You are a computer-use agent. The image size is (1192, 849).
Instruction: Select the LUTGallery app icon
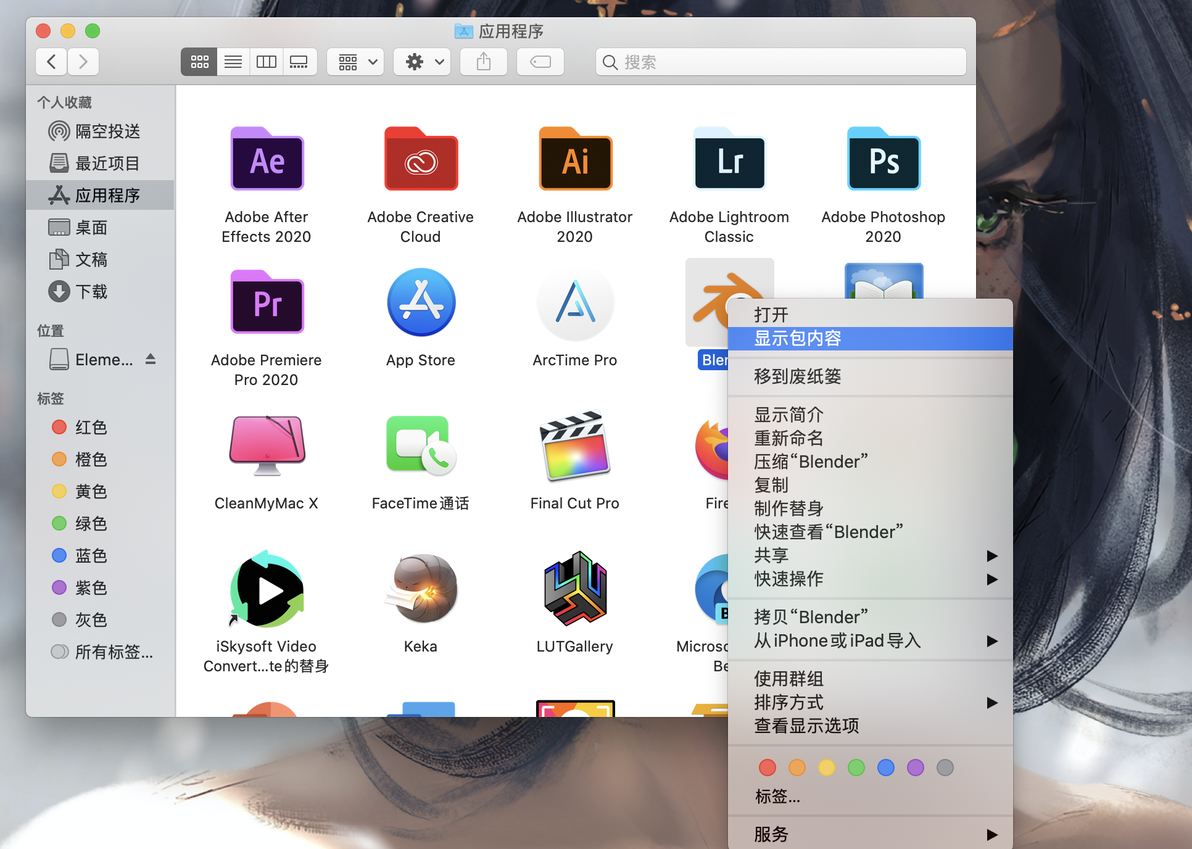pos(575,589)
